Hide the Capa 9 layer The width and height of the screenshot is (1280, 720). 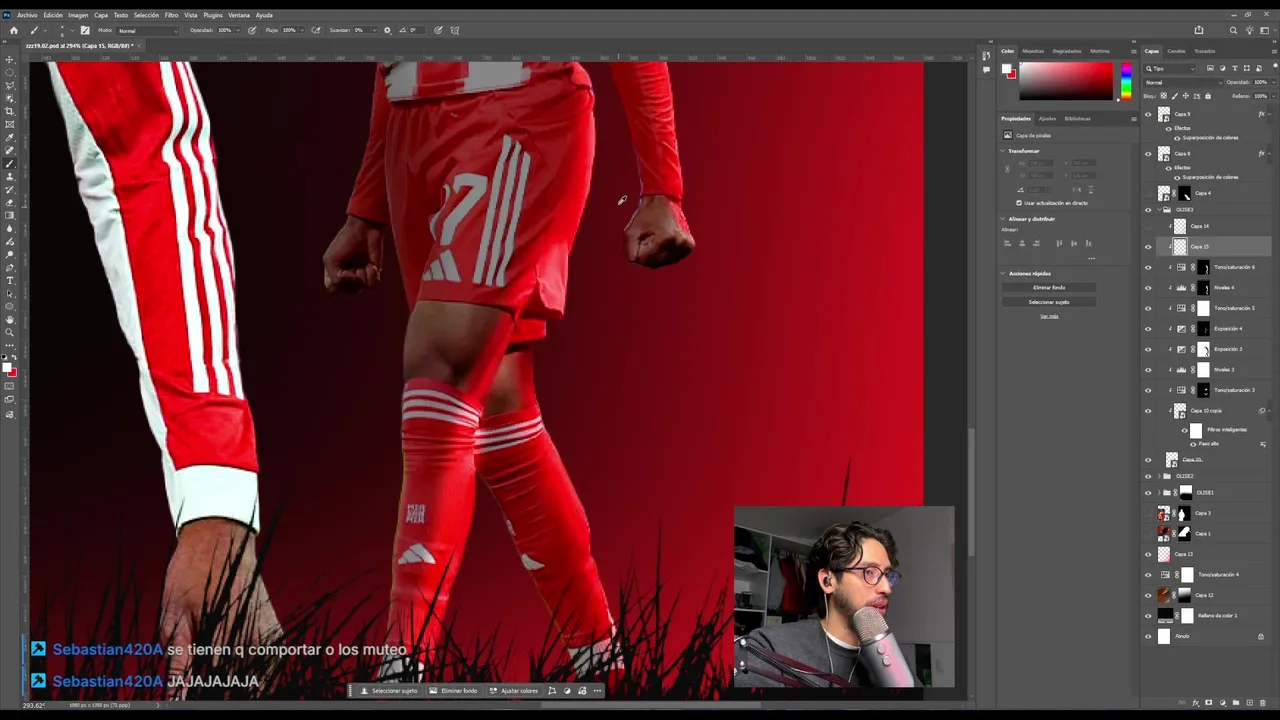tap(1148, 114)
